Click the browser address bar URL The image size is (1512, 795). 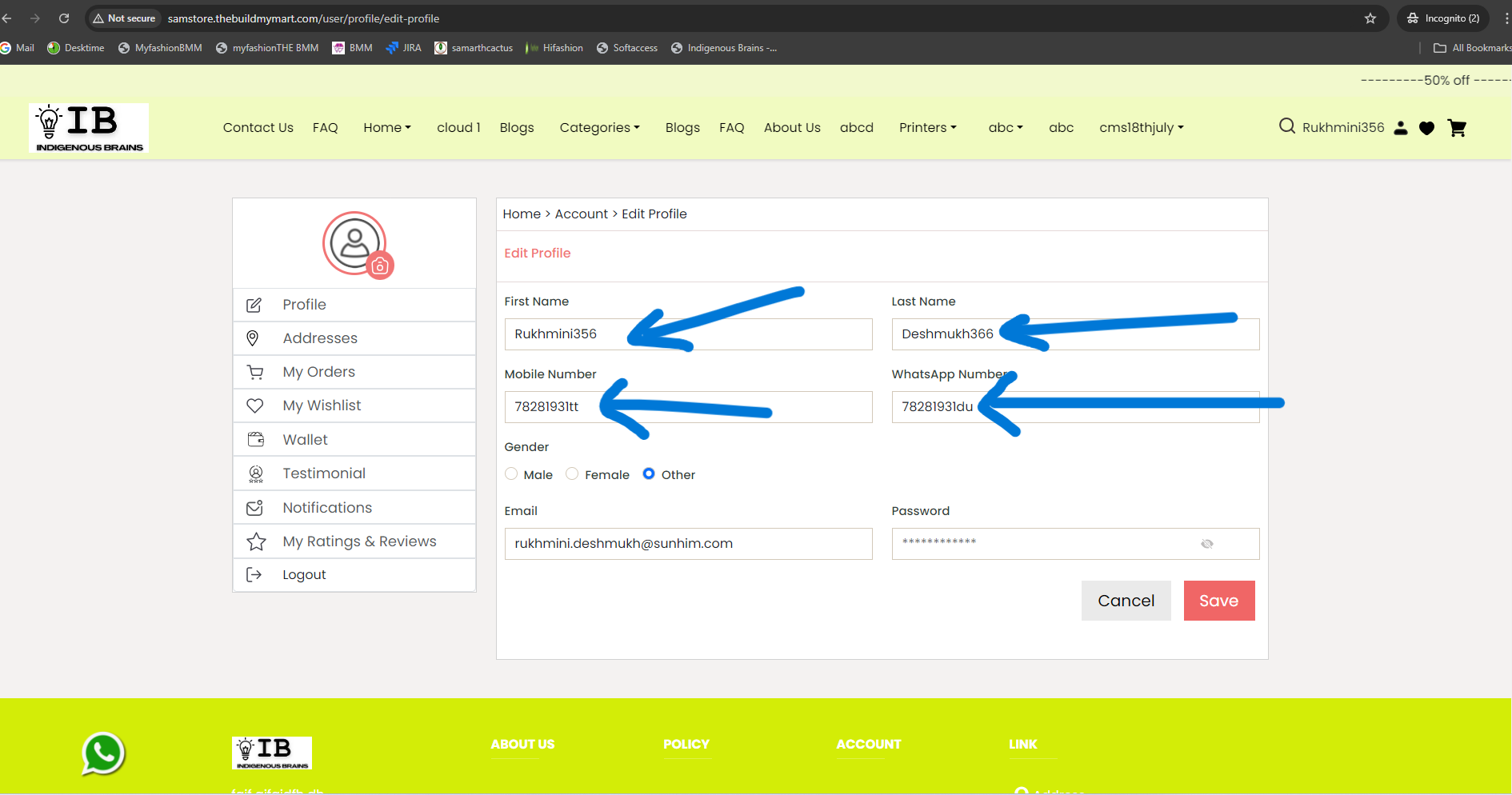click(303, 18)
